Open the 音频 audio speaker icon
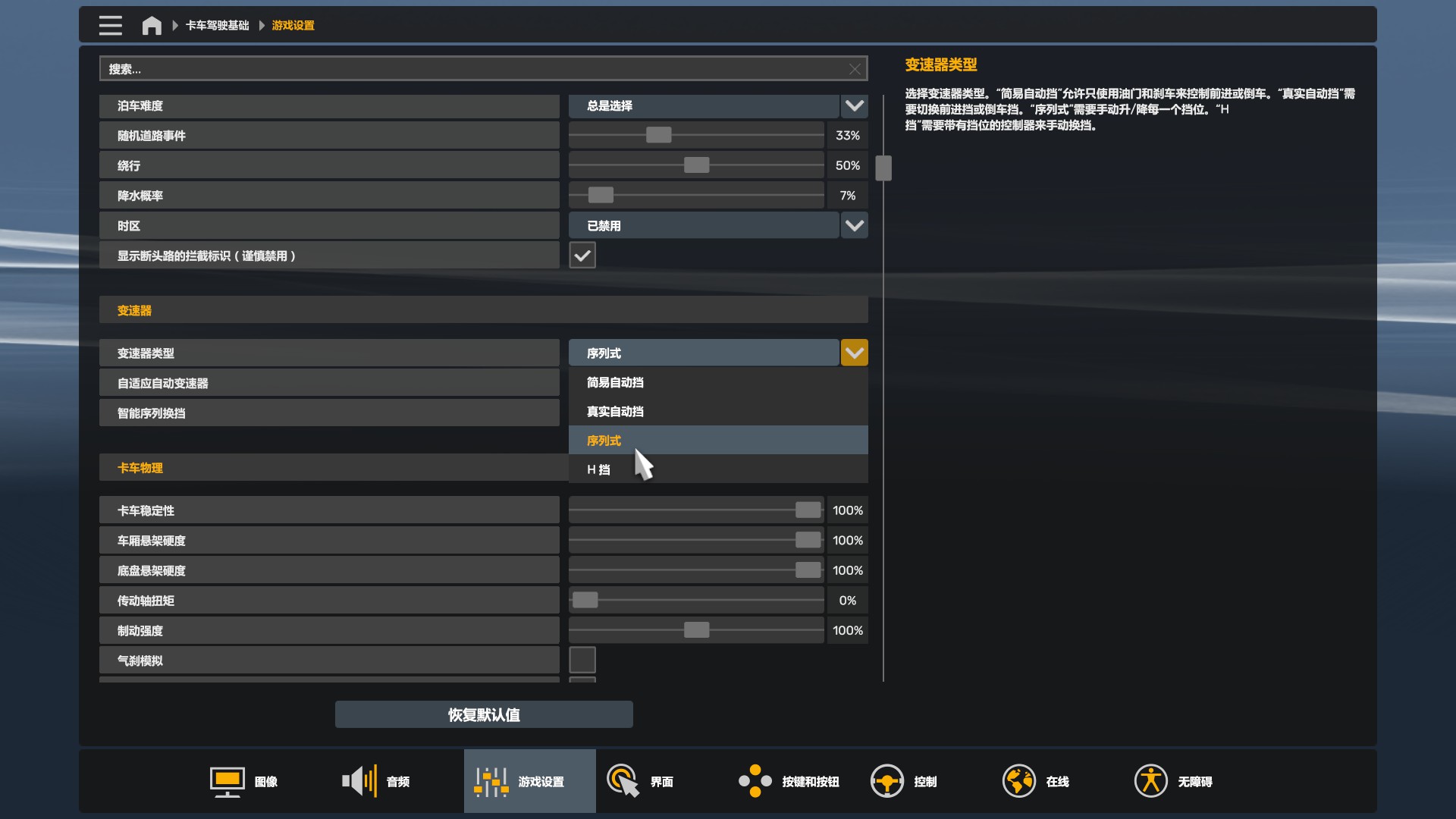 (x=359, y=781)
